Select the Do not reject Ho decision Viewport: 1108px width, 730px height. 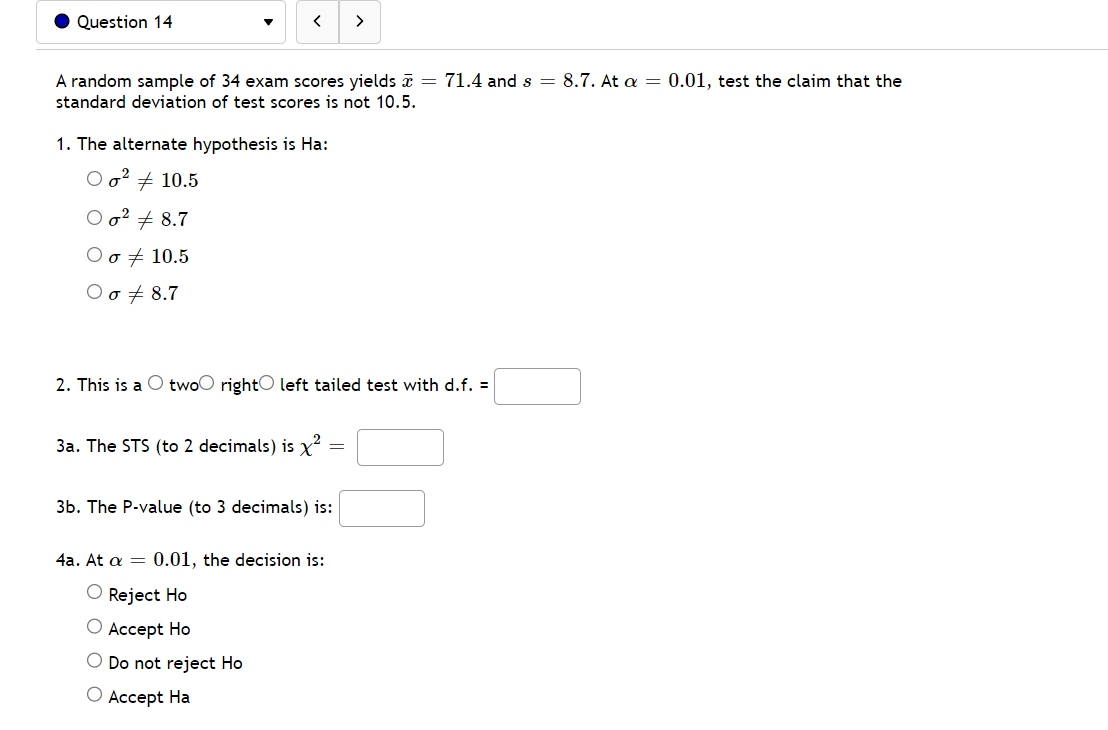pos(94,659)
